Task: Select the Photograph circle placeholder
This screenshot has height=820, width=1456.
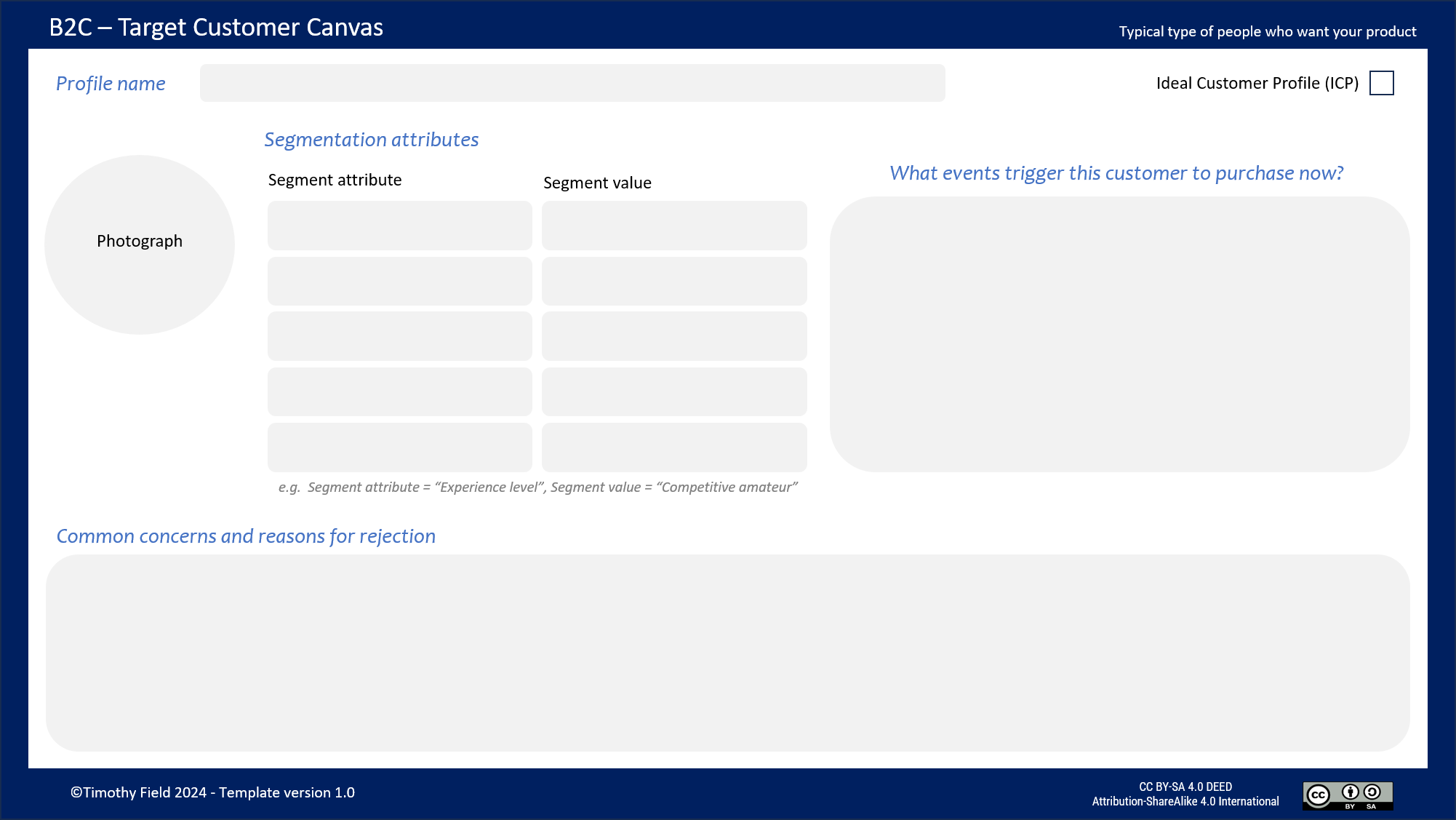Action: pos(140,244)
